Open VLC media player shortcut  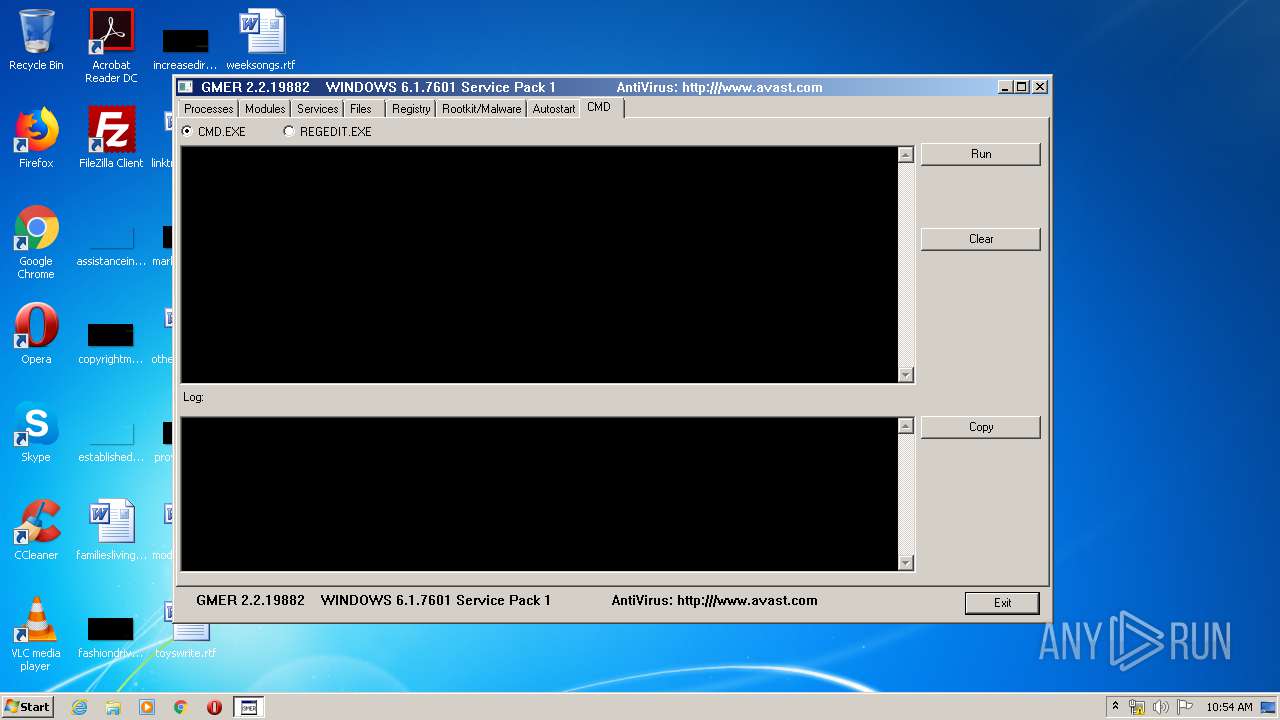point(36,634)
